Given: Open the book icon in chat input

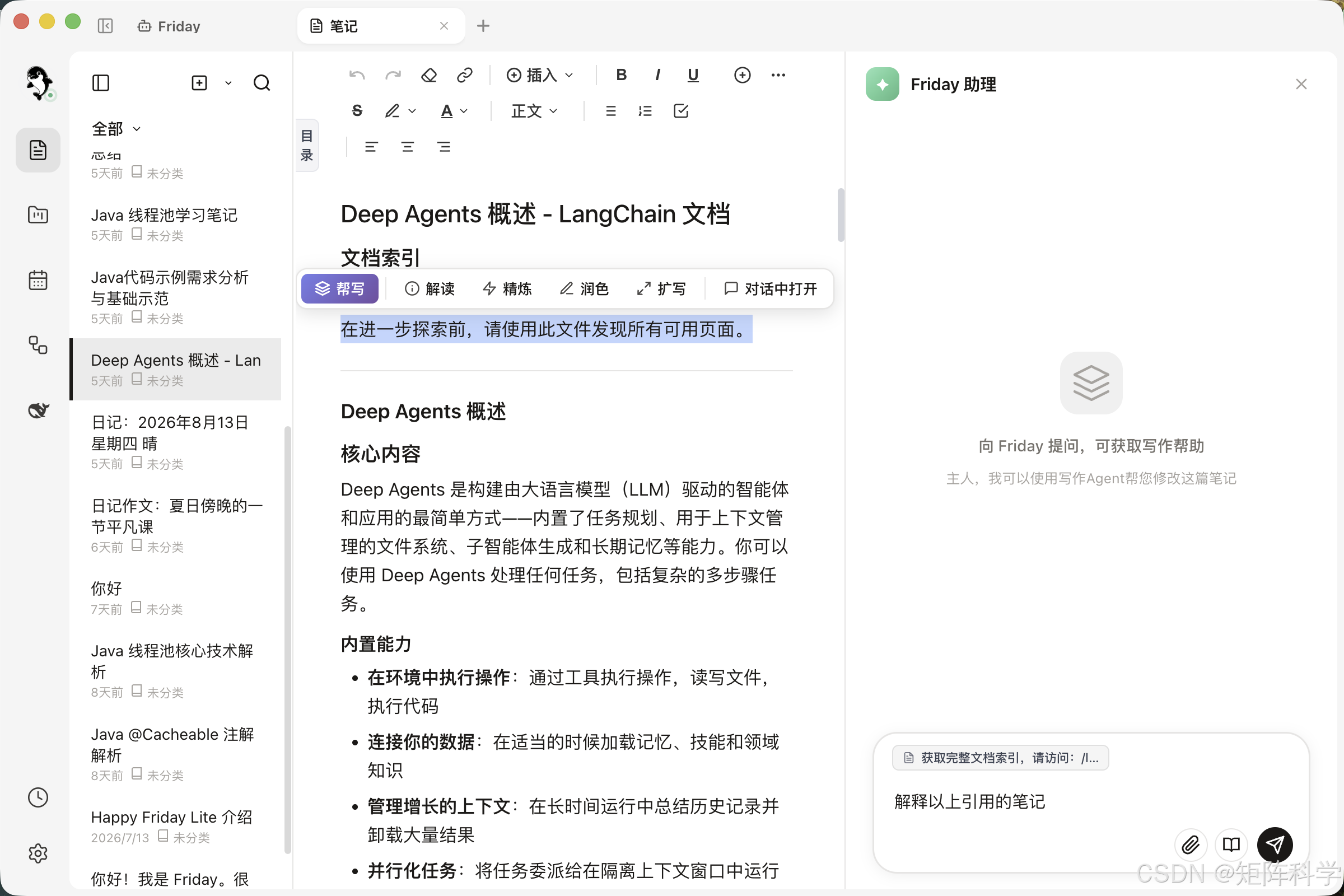Looking at the screenshot, I should click(x=1231, y=844).
